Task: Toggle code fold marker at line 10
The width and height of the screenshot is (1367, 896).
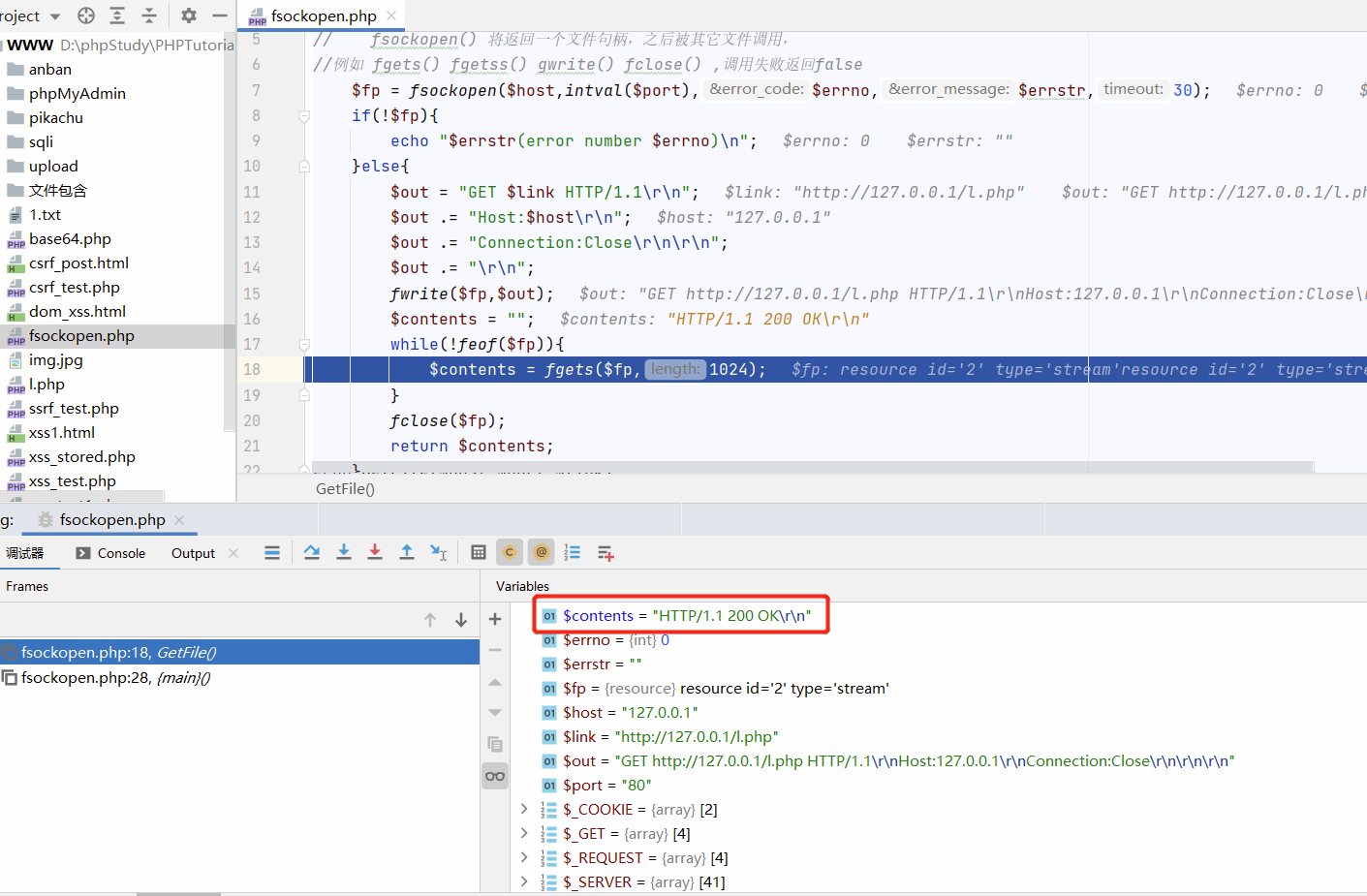Action: (x=304, y=167)
